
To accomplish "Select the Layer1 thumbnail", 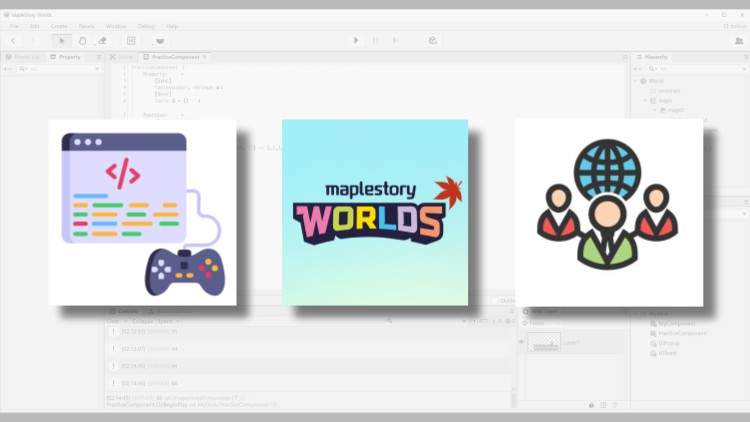I will (544, 343).
